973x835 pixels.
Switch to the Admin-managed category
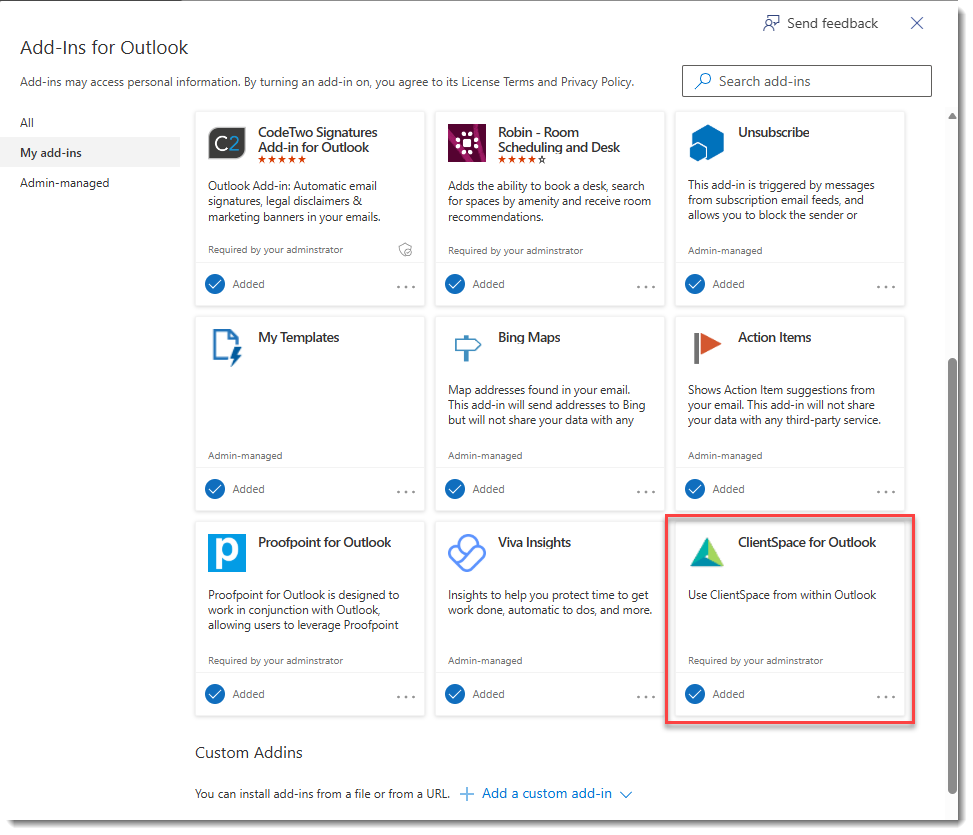(65, 183)
